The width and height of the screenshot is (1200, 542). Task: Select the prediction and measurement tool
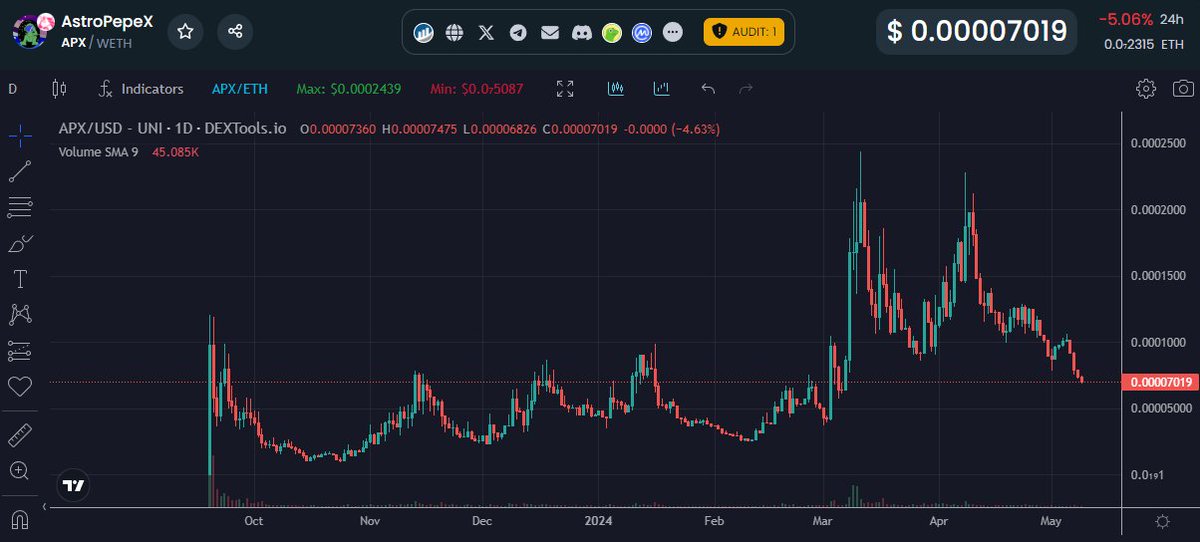20,351
